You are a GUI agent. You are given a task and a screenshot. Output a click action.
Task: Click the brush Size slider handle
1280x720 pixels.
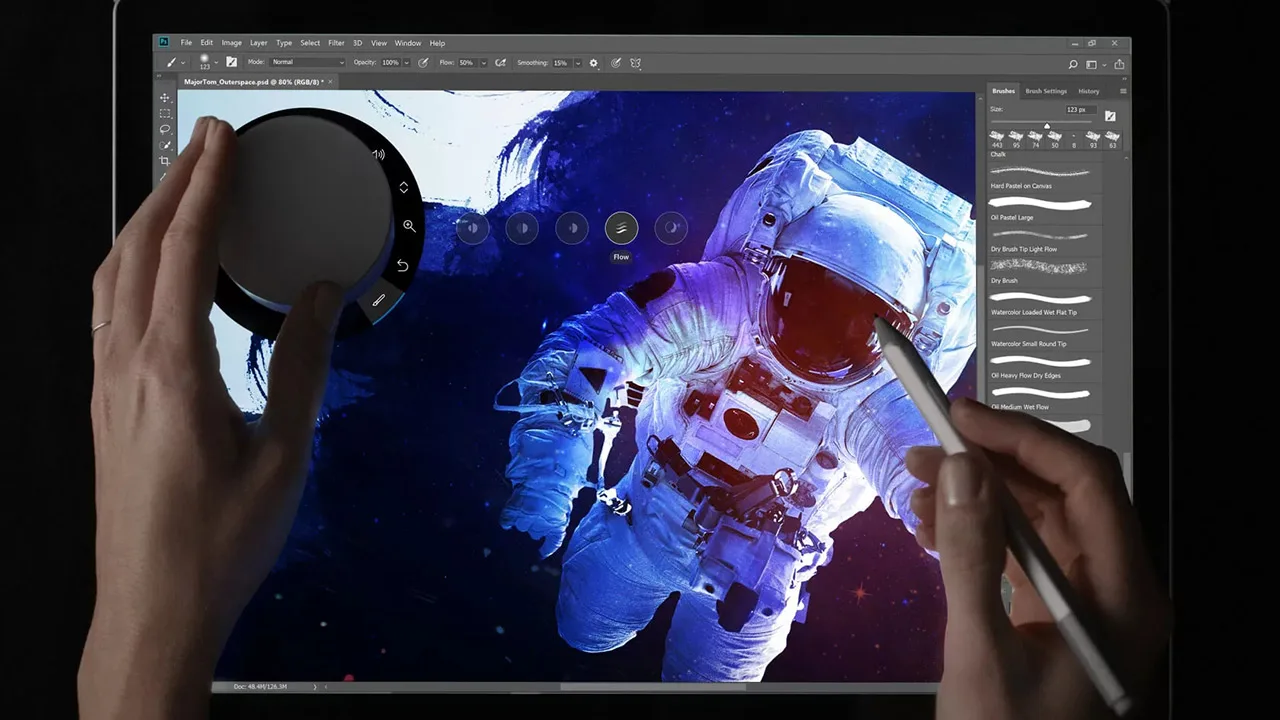point(1047,126)
